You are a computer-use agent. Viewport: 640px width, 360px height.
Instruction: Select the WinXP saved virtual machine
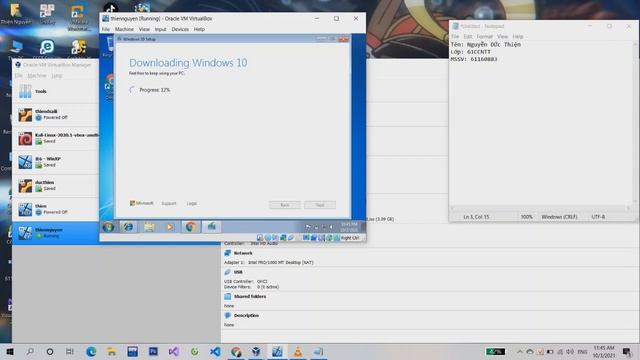55,162
